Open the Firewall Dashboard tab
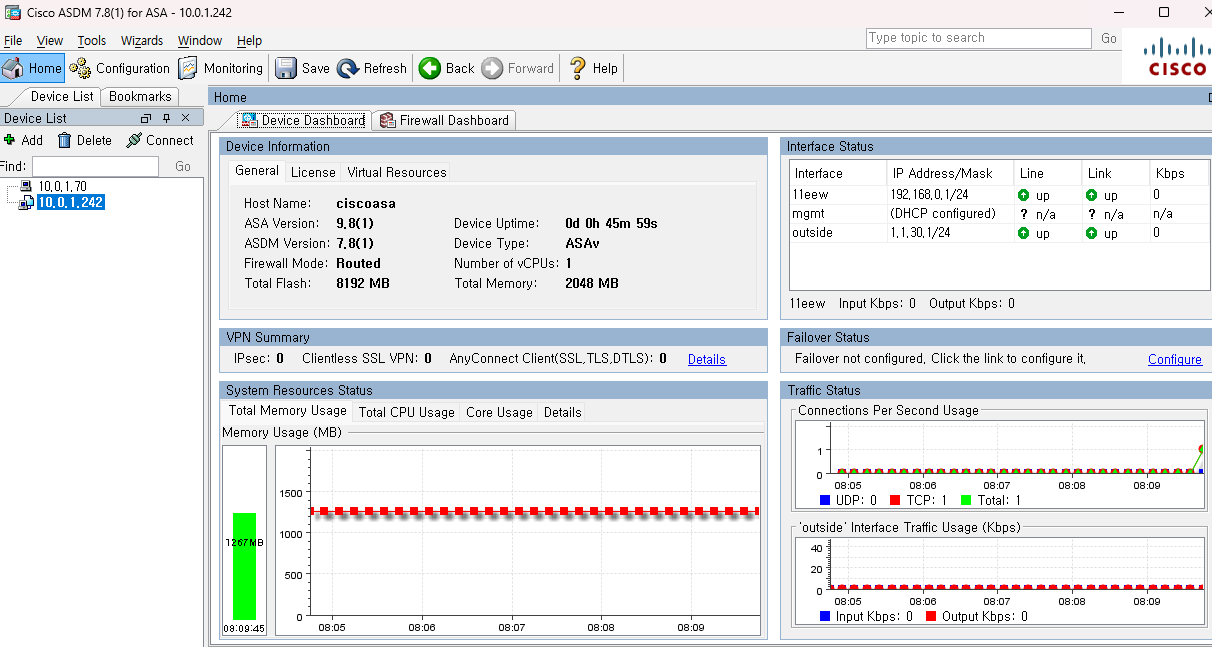The image size is (1212, 647). [x=444, y=120]
